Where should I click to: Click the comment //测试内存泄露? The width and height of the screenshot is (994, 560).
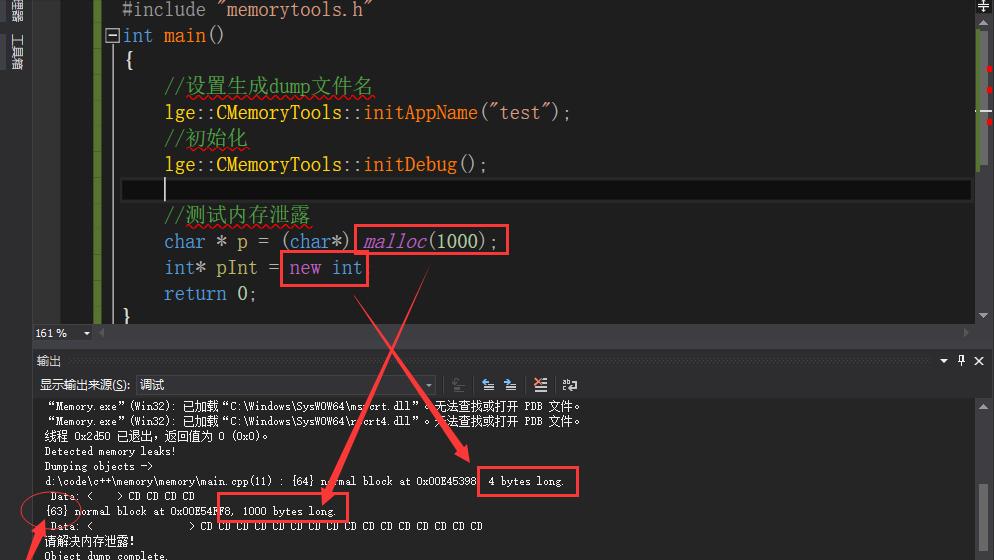coord(238,216)
